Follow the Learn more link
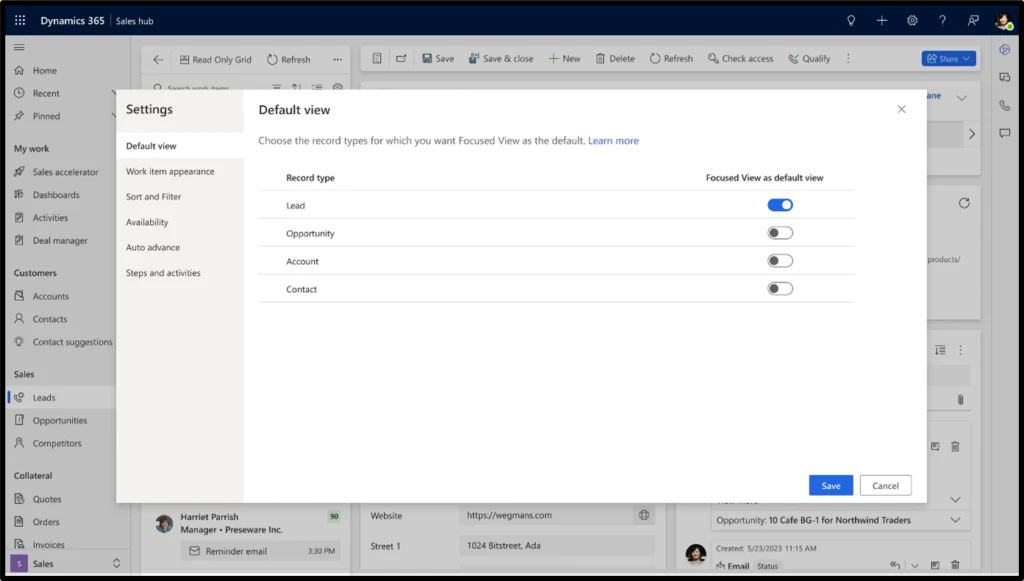The height and width of the screenshot is (581, 1024). coord(613,140)
